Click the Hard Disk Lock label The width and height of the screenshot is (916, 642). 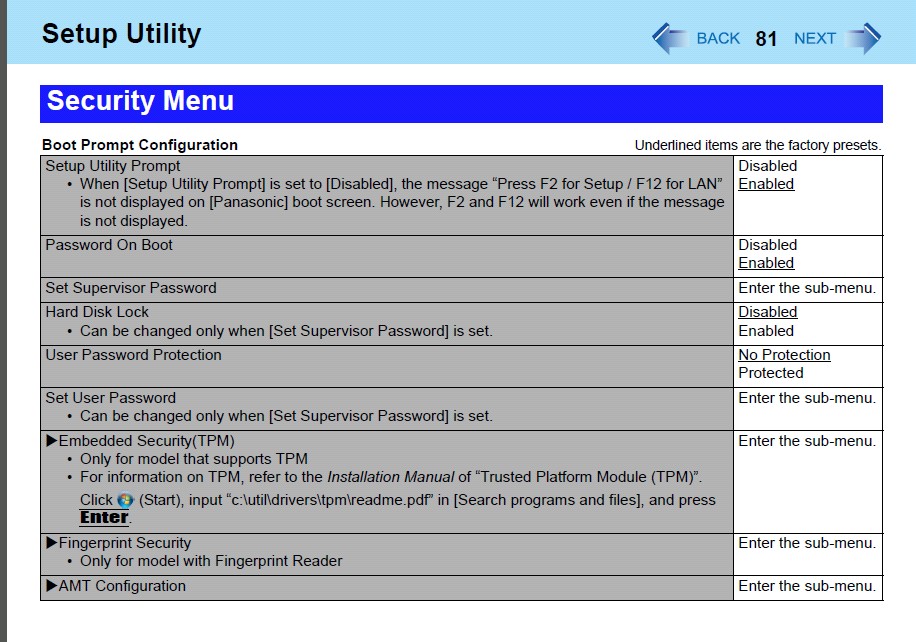97,312
